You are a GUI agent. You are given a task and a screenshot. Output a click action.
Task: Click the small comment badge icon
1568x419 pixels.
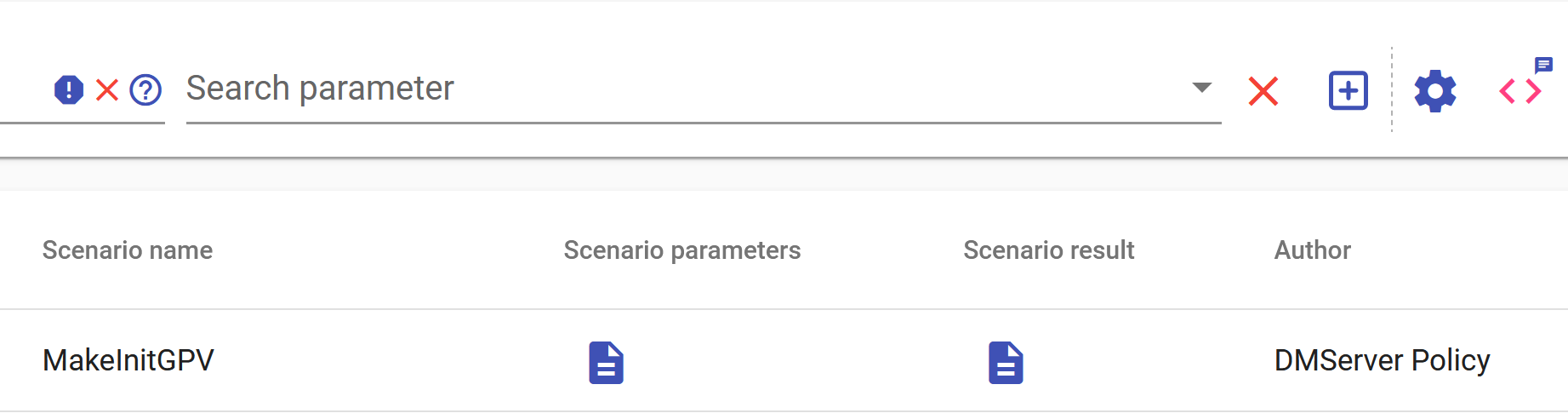pyautogui.click(x=1543, y=65)
